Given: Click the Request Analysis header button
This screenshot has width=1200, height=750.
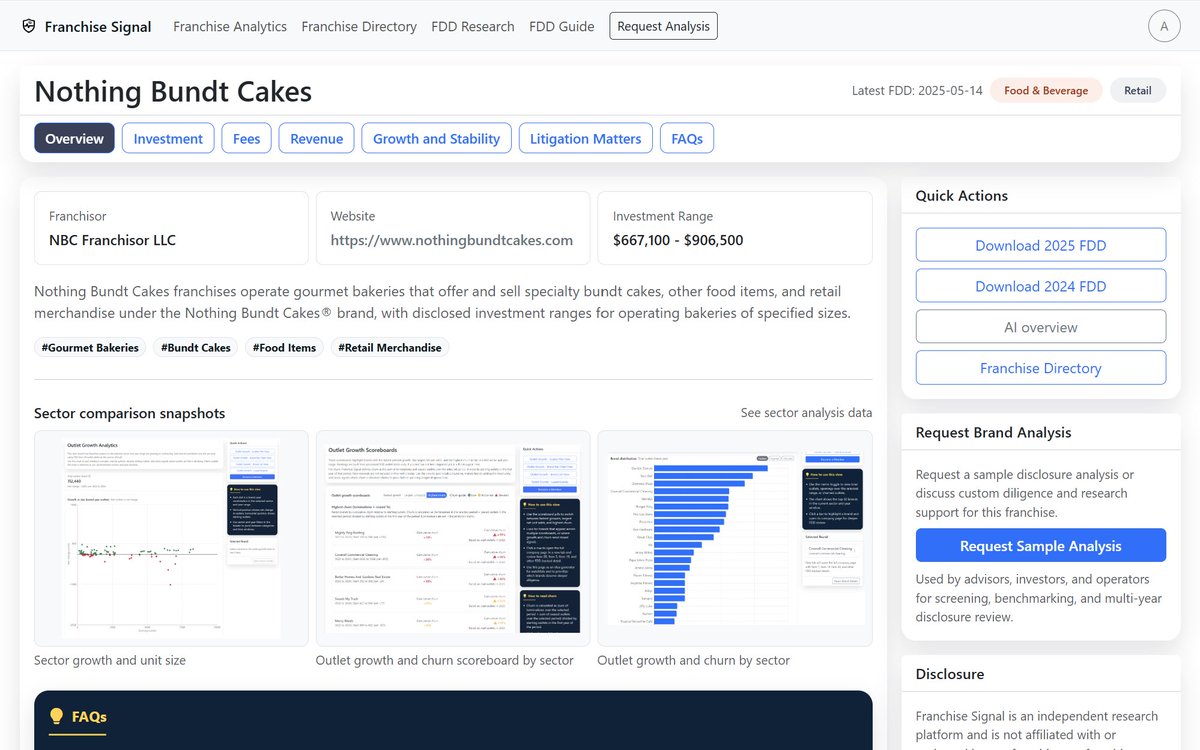Looking at the screenshot, I should pos(664,26).
